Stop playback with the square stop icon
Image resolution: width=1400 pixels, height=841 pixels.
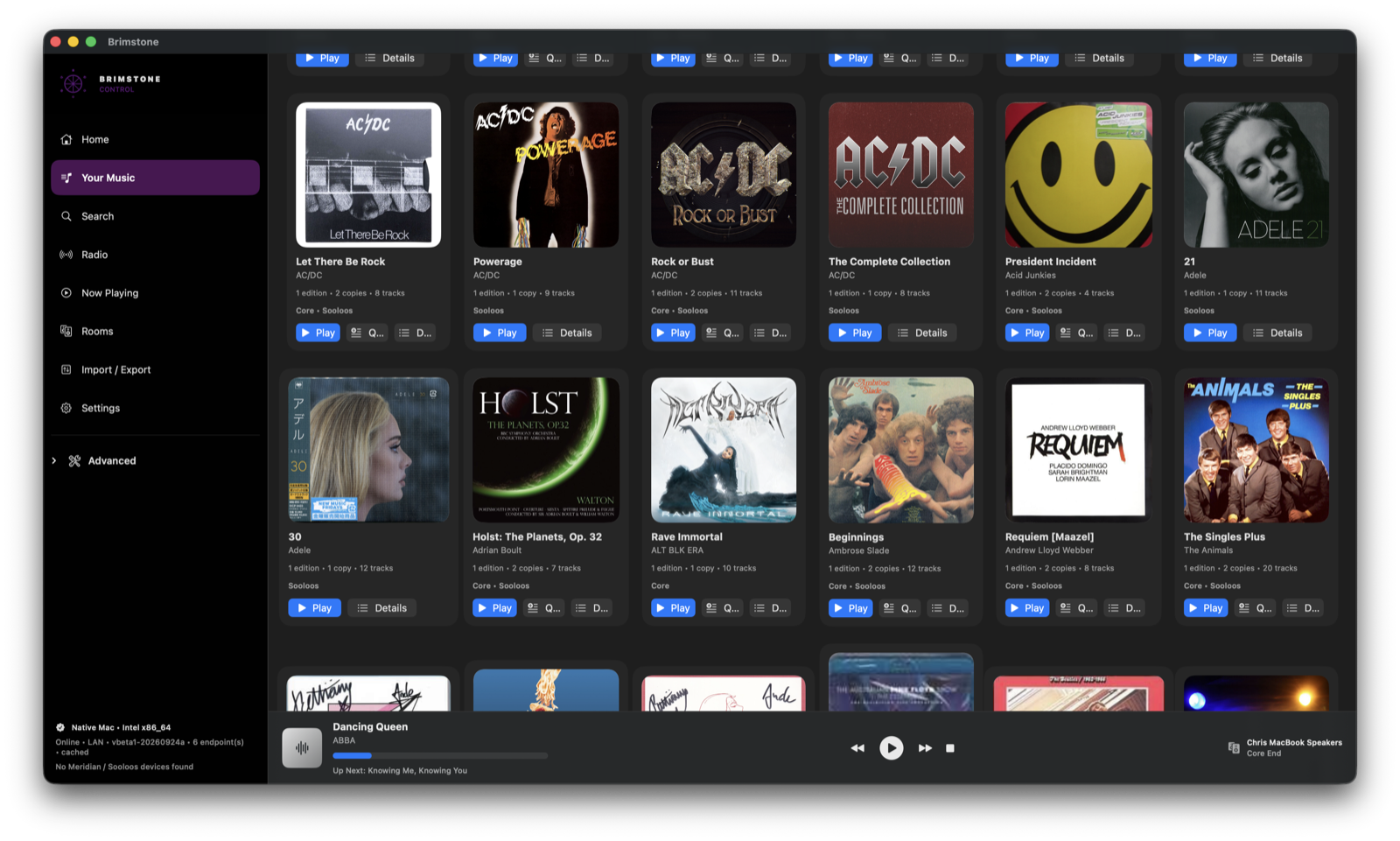tap(950, 748)
